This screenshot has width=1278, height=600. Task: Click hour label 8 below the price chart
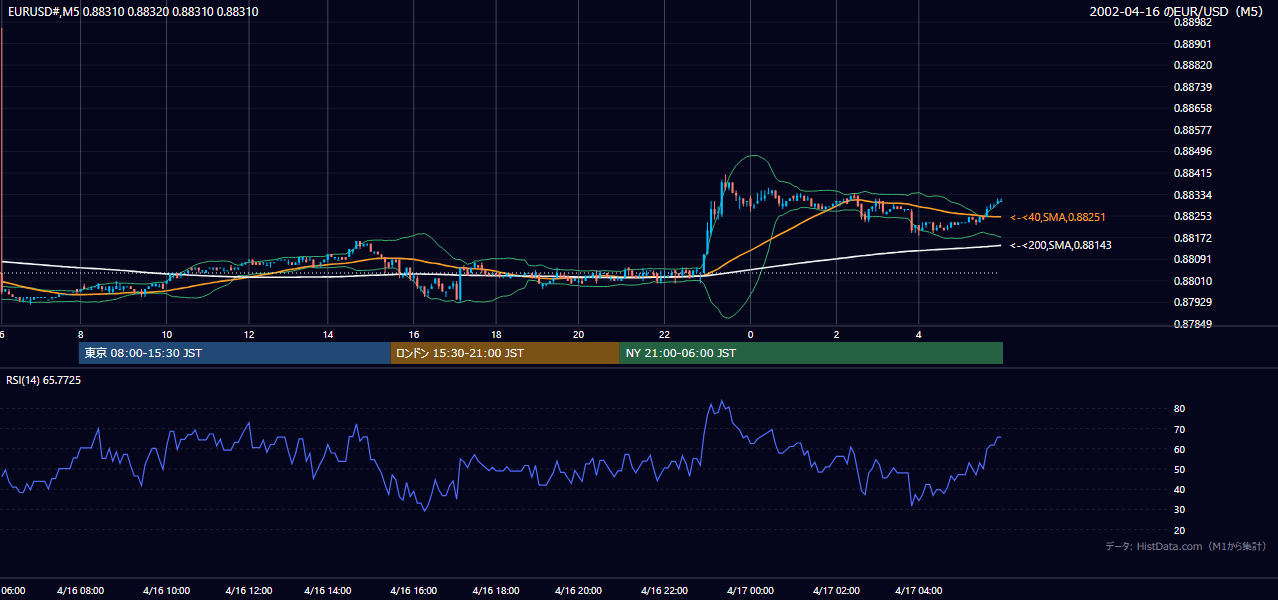(x=80, y=334)
